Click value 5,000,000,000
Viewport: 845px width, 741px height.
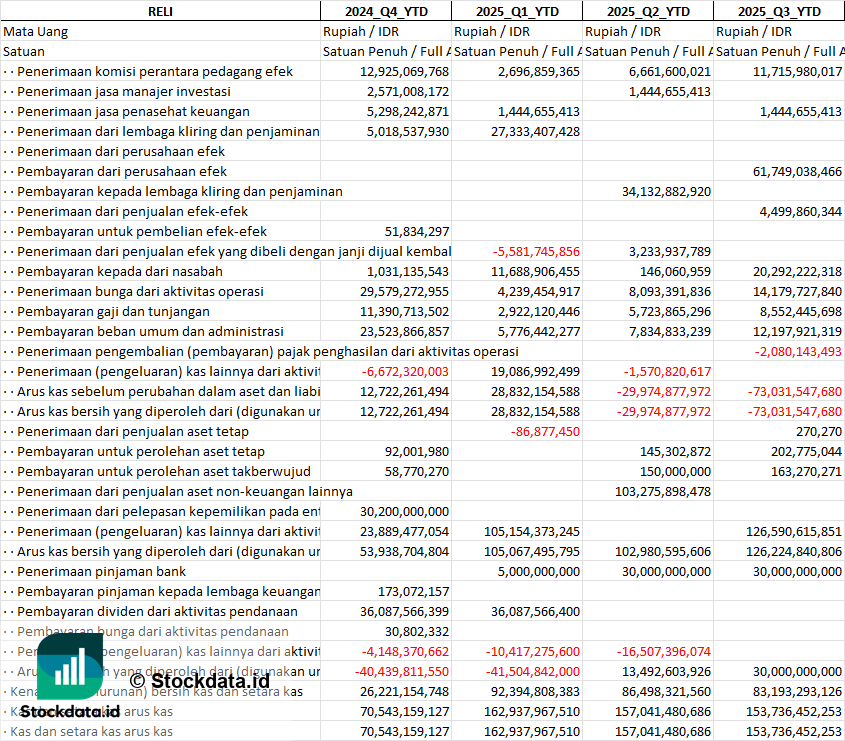[538, 571]
